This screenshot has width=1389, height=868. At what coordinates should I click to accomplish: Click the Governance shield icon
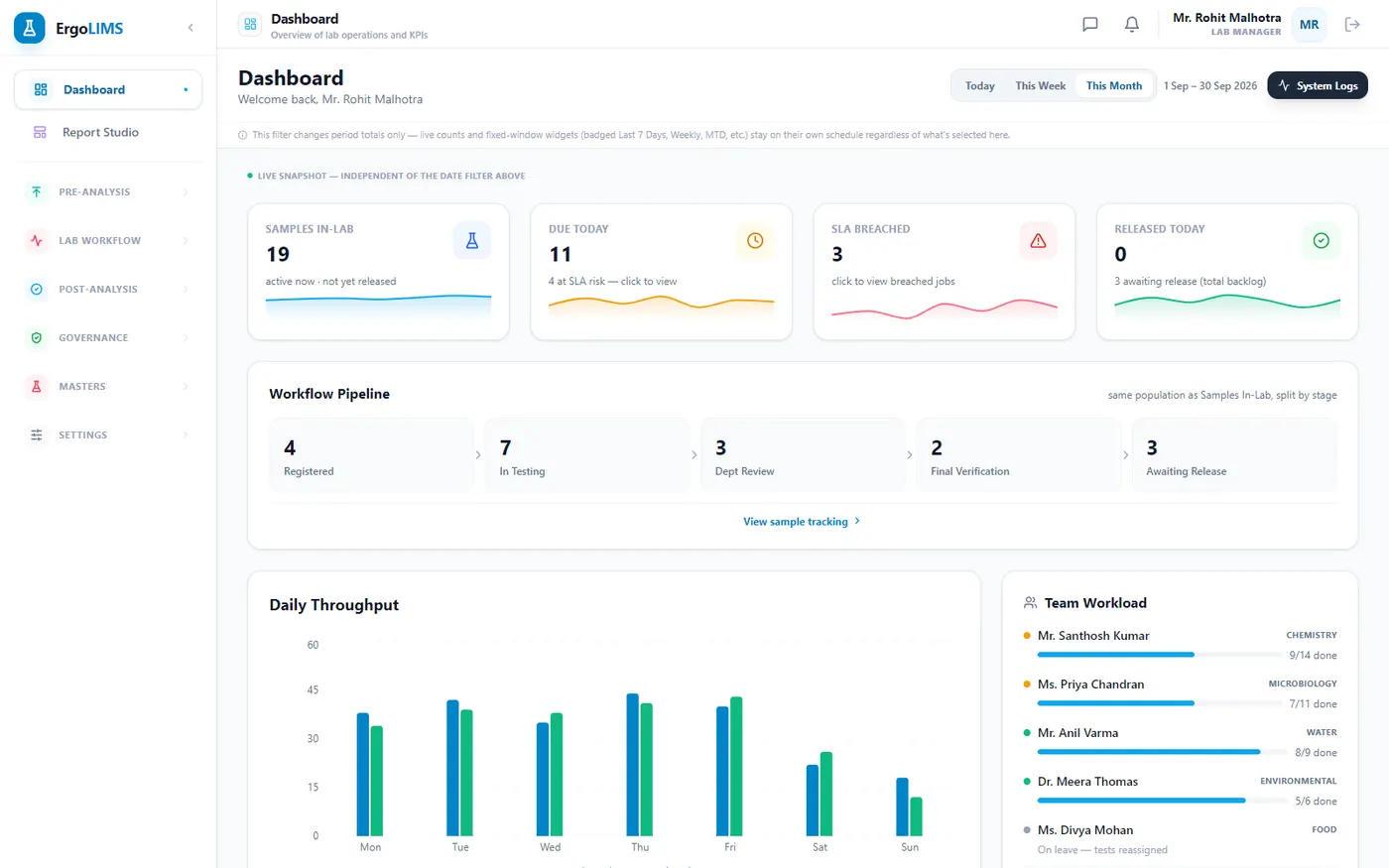(37, 337)
